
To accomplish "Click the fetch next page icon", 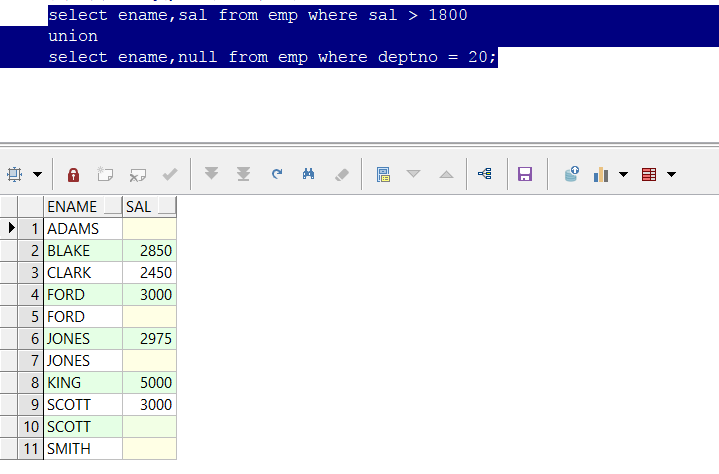I will [x=211, y=173].
